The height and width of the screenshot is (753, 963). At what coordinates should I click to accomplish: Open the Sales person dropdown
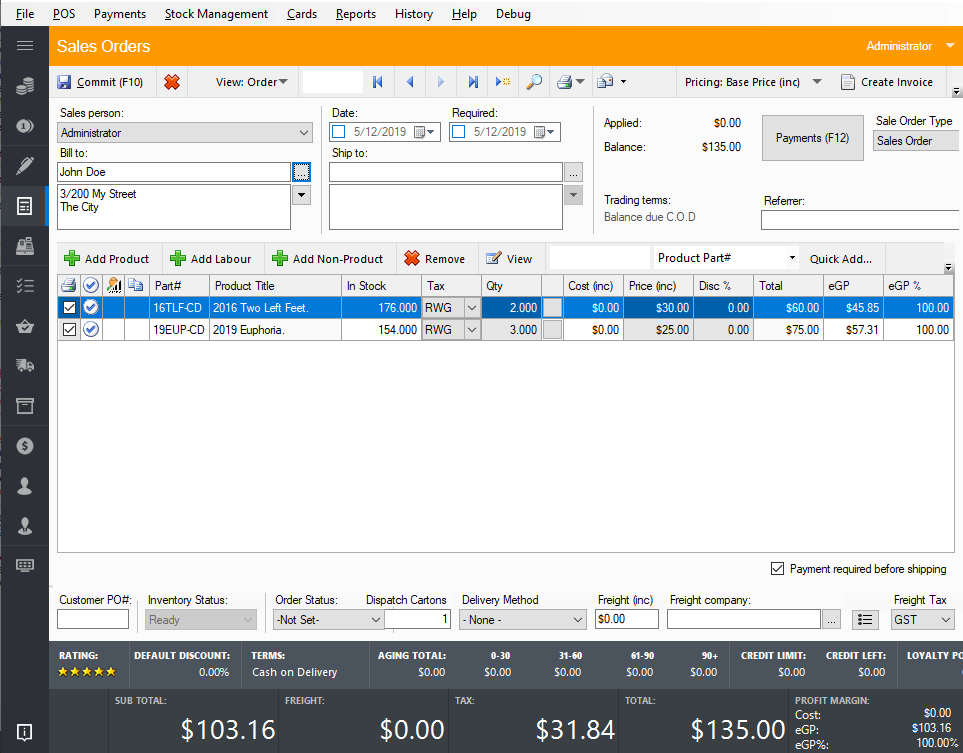coord(303,133)
